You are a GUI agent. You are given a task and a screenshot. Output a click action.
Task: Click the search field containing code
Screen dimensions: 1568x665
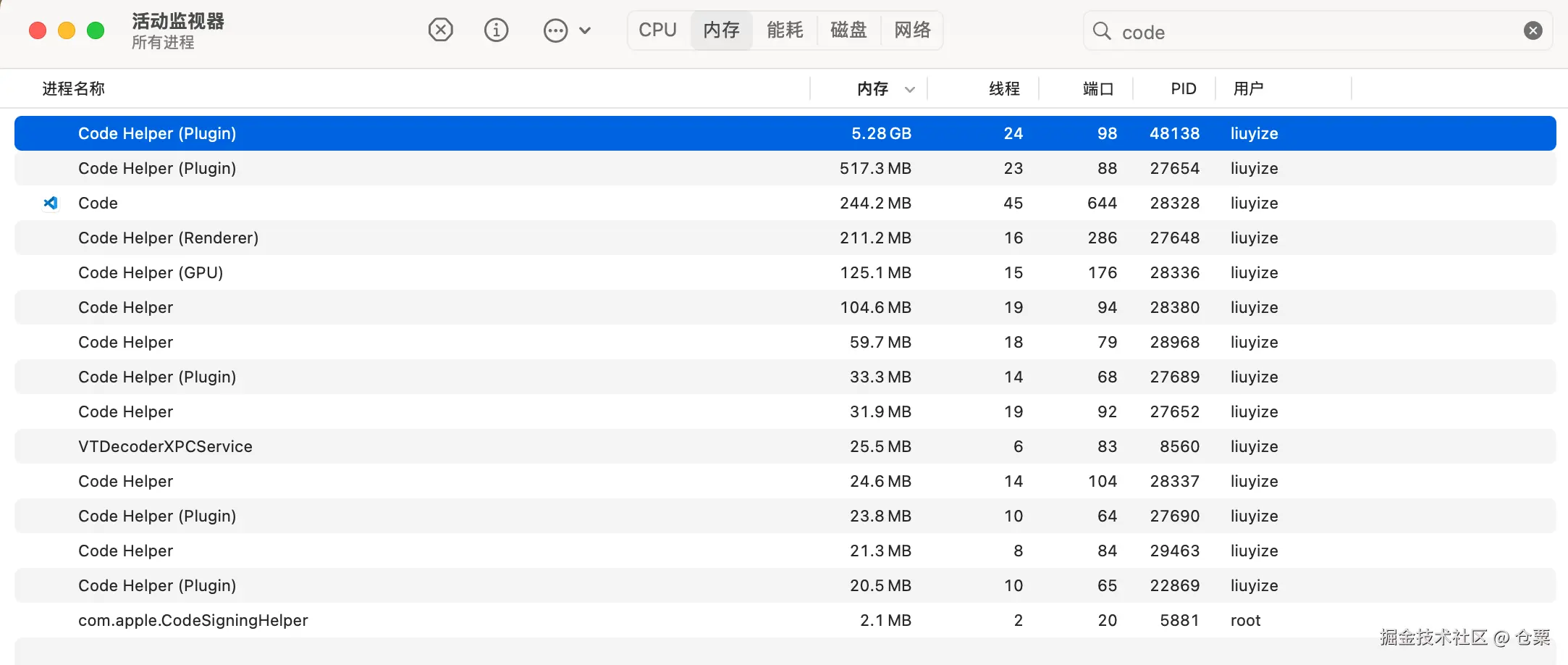(x=1318, y=30)
